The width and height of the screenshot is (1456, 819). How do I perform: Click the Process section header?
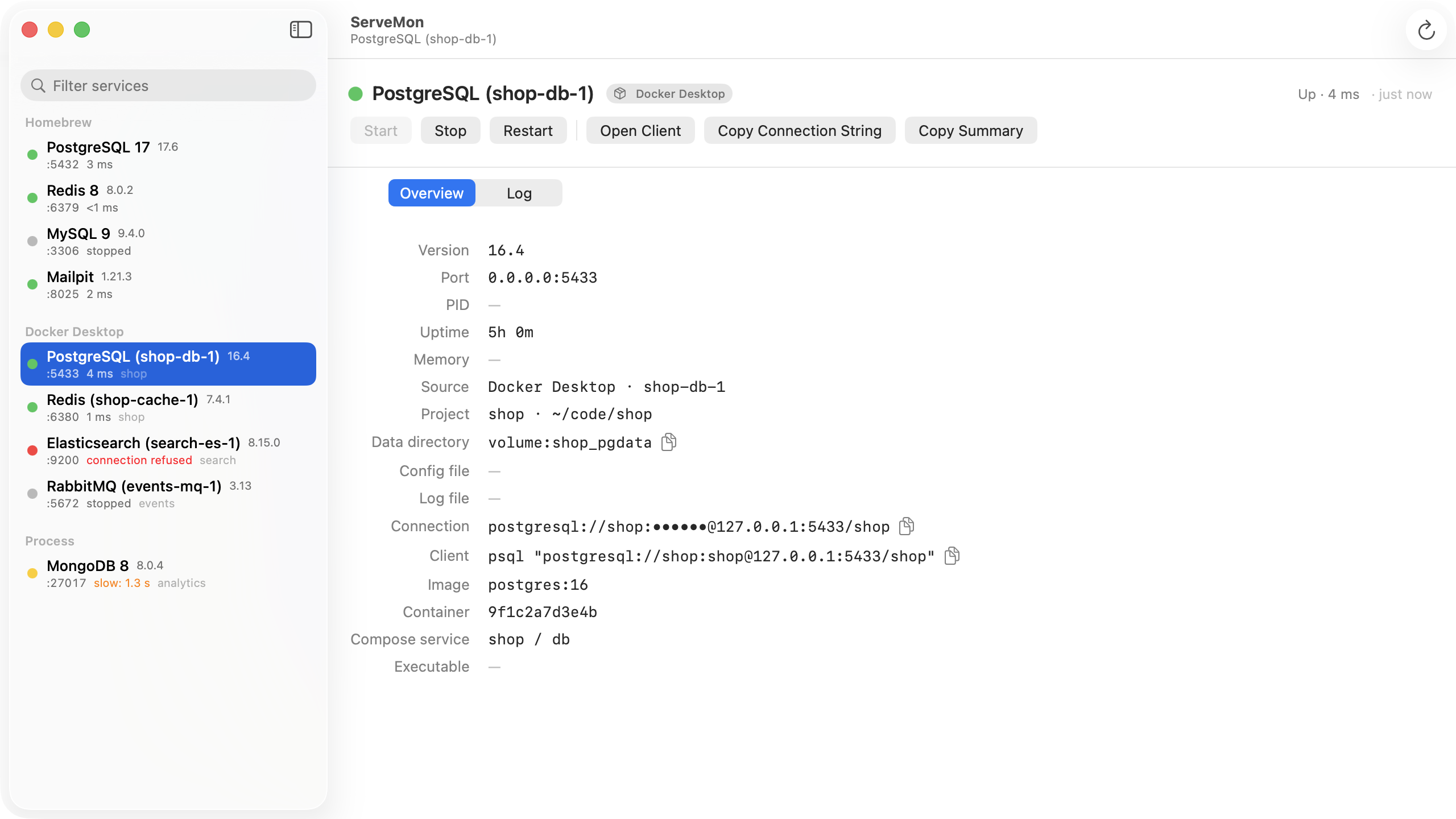coord(49,541)
